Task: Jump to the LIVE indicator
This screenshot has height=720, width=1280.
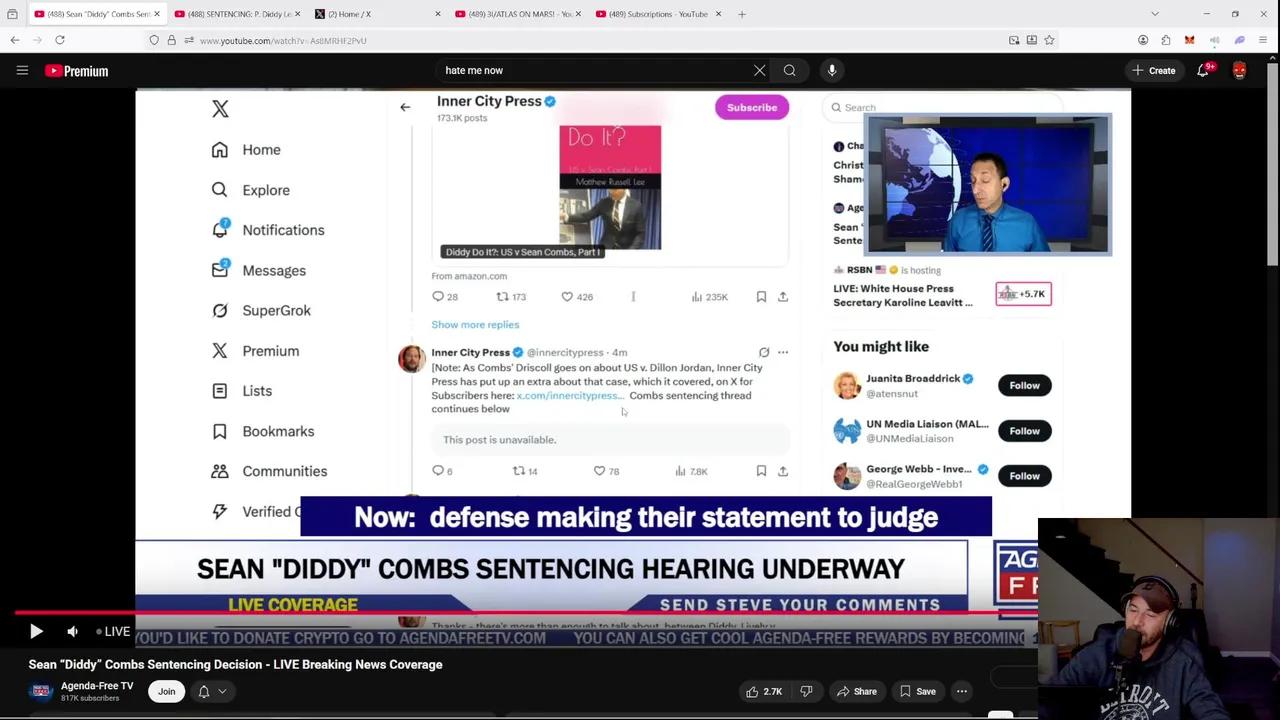Action: [x=113, y=631]
